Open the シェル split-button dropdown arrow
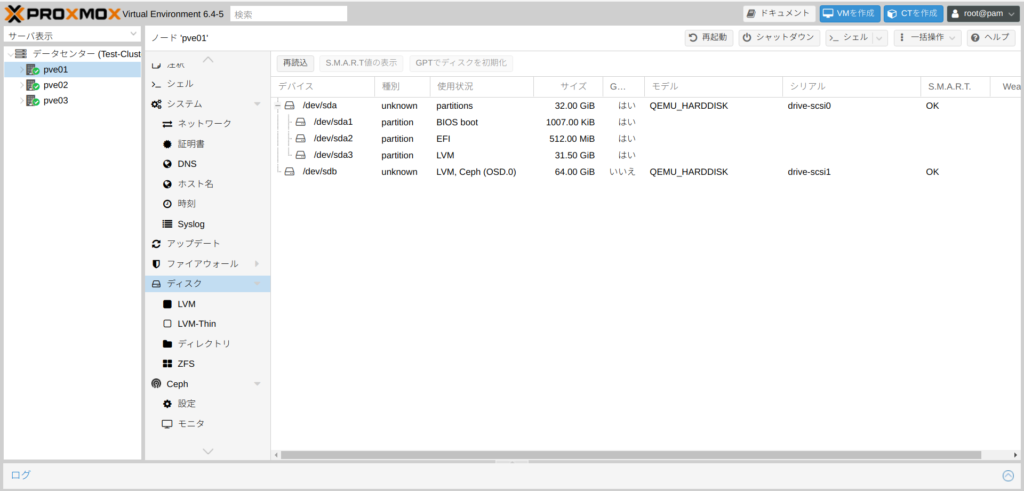This screenshot has height=491, width=1024. click(x=880, y=38)
